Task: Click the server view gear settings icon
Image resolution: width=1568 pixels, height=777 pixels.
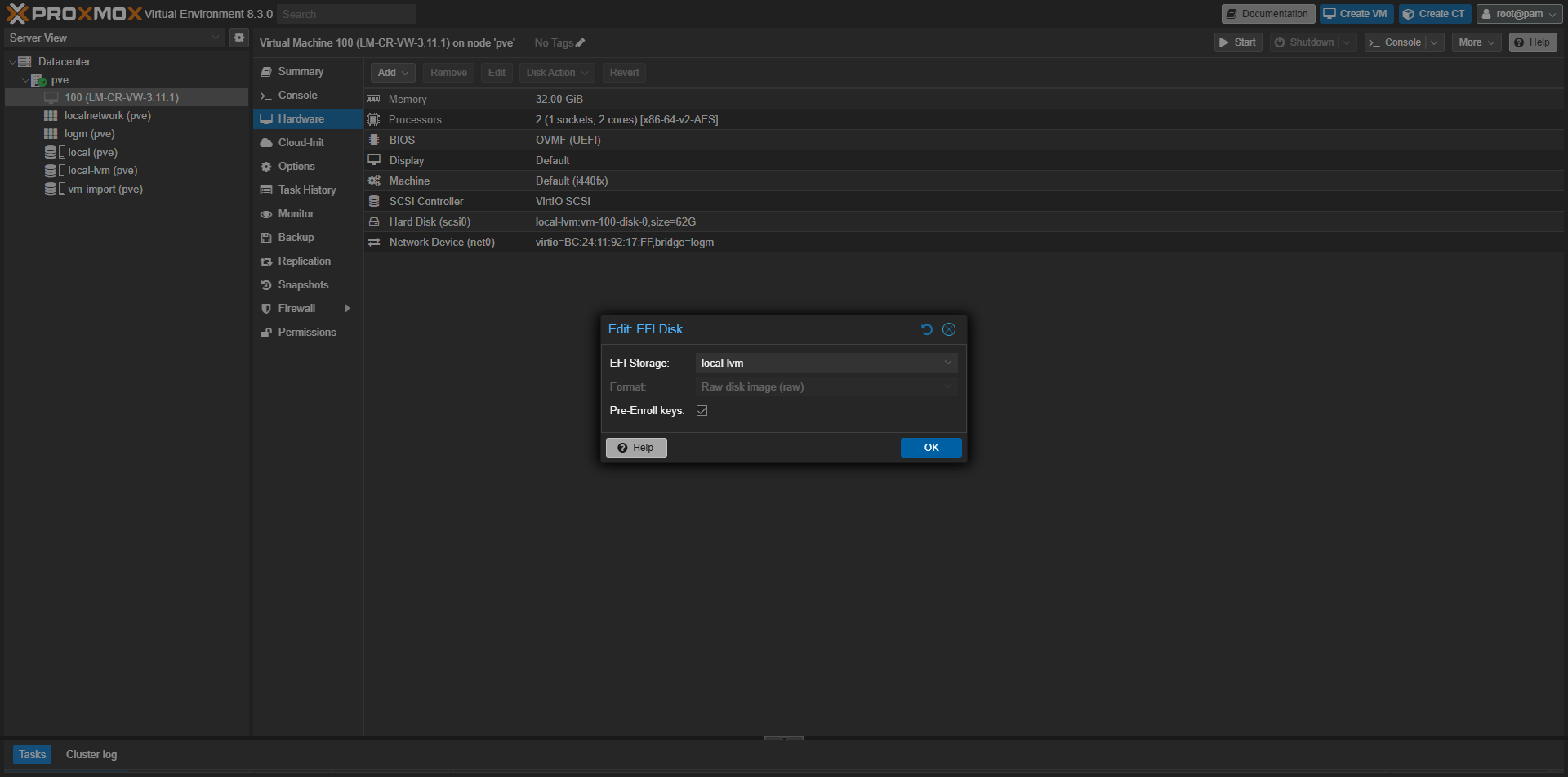Action: (239, 38)
